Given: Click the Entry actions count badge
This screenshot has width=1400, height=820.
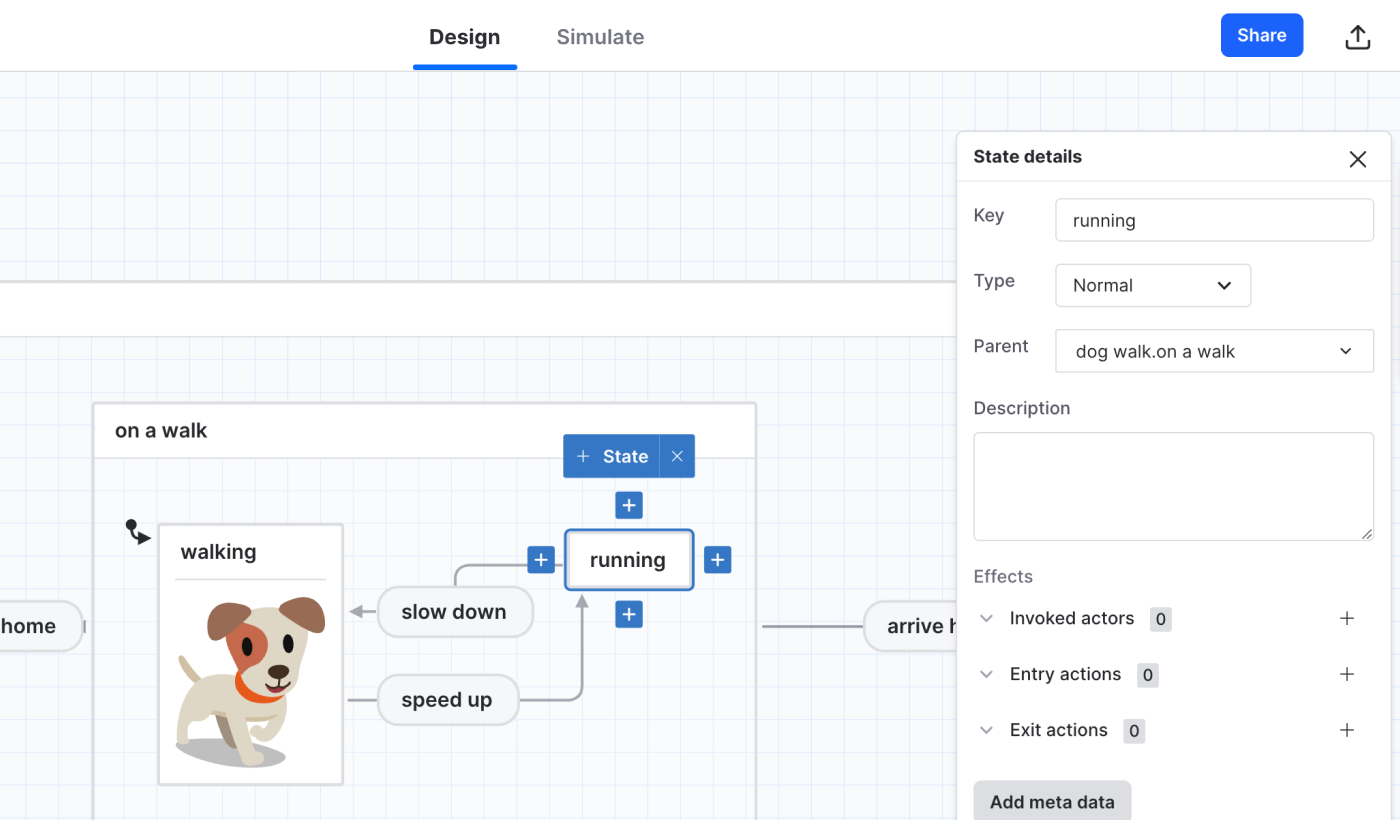Looking at the screenshot, I should pyautogui.click(x=1147, y=675).
